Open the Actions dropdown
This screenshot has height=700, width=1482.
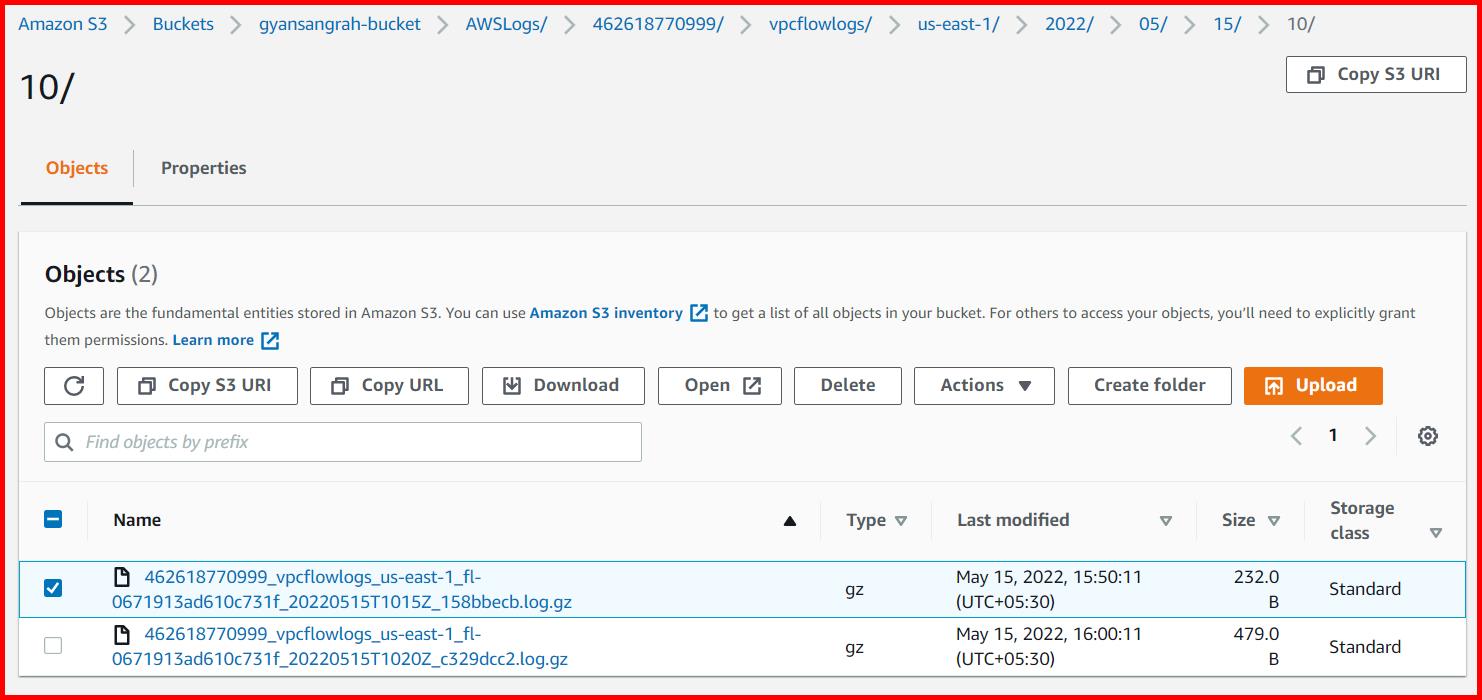pos(983,385)
